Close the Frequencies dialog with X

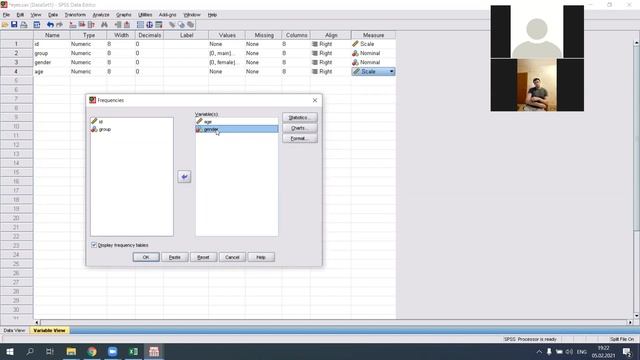point(315,100)
